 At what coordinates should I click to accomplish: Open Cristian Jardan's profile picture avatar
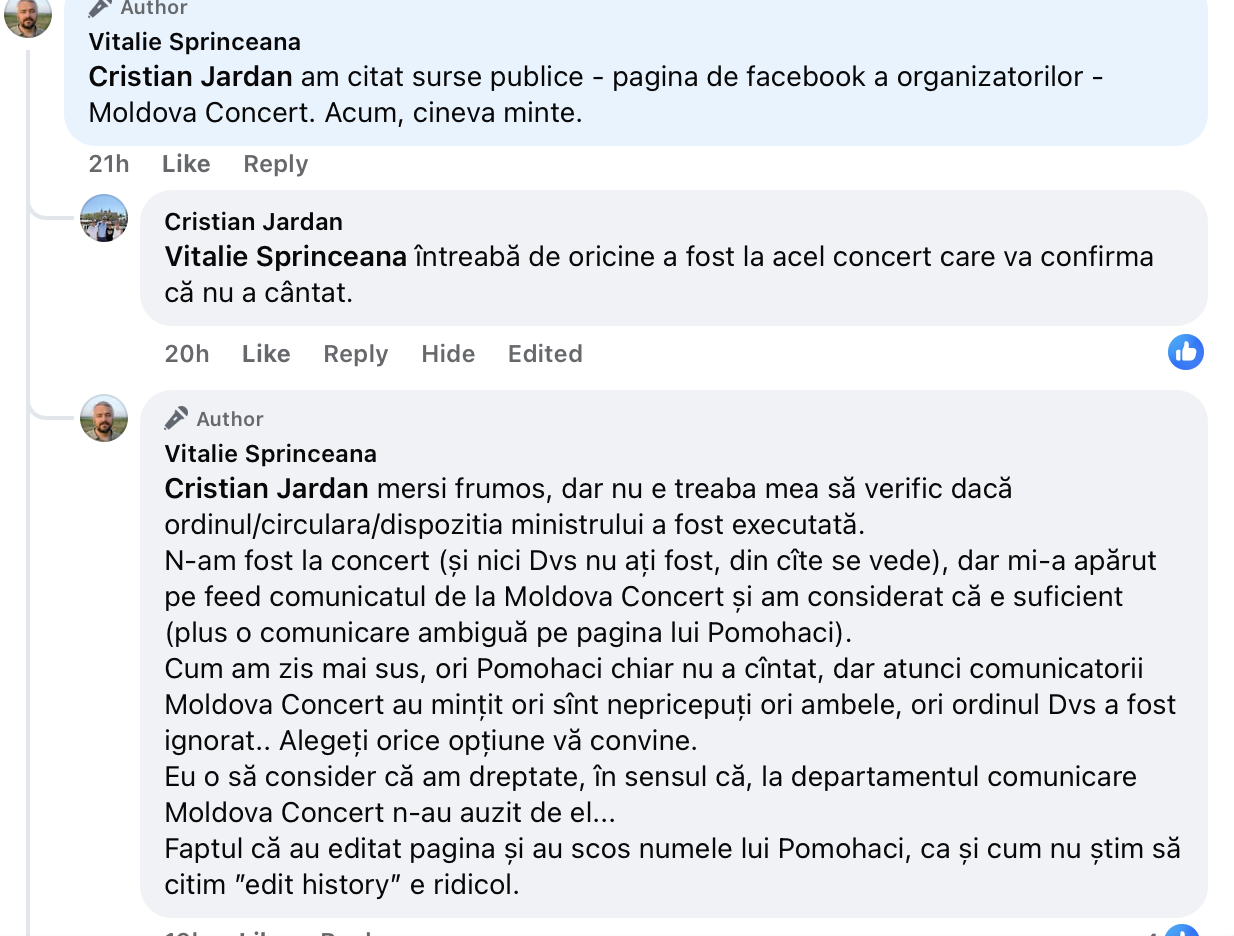point(104,218)
